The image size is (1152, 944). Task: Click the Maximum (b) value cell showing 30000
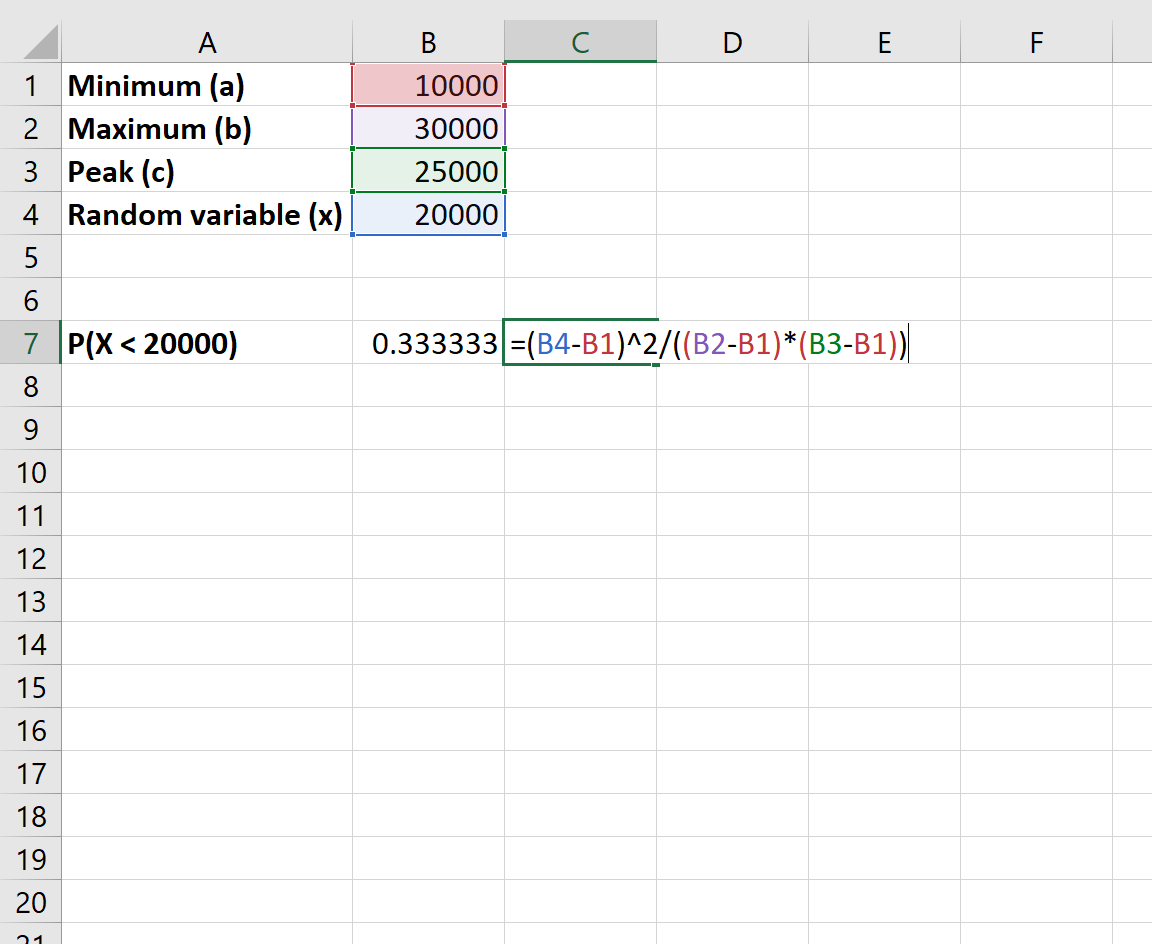click(428, 128)
